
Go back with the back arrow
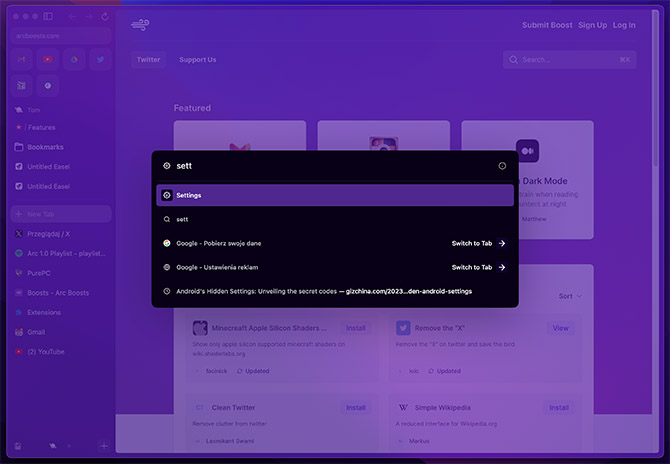point(72,16)
